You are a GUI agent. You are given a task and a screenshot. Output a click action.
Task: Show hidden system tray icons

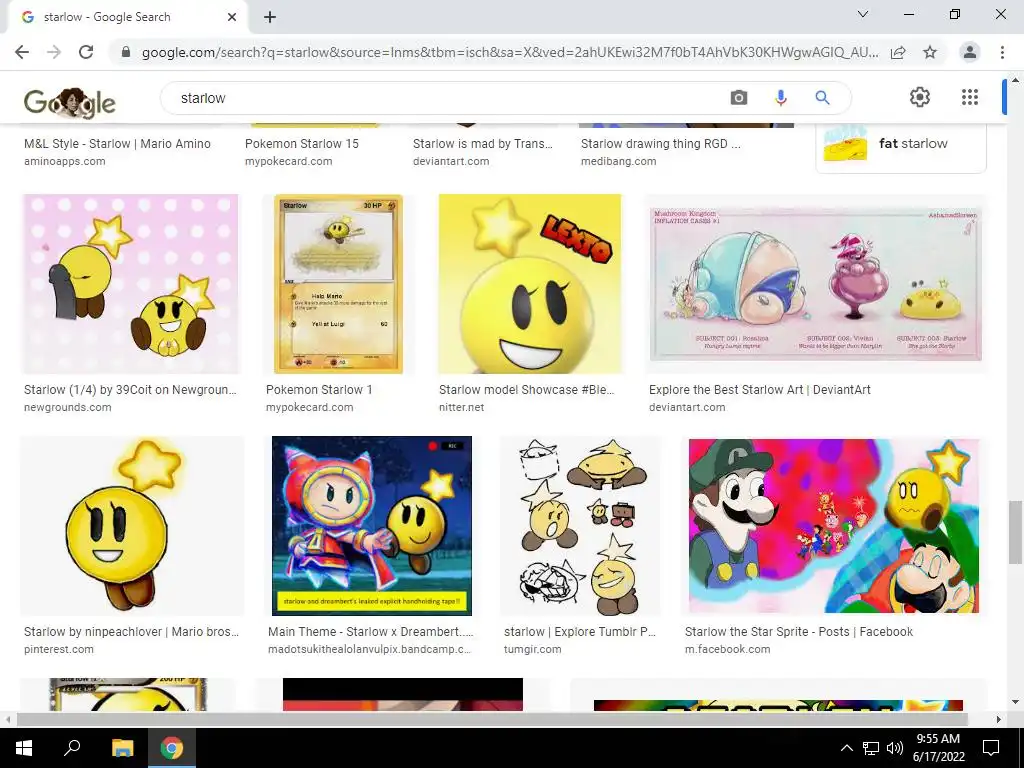pos(846,748)
